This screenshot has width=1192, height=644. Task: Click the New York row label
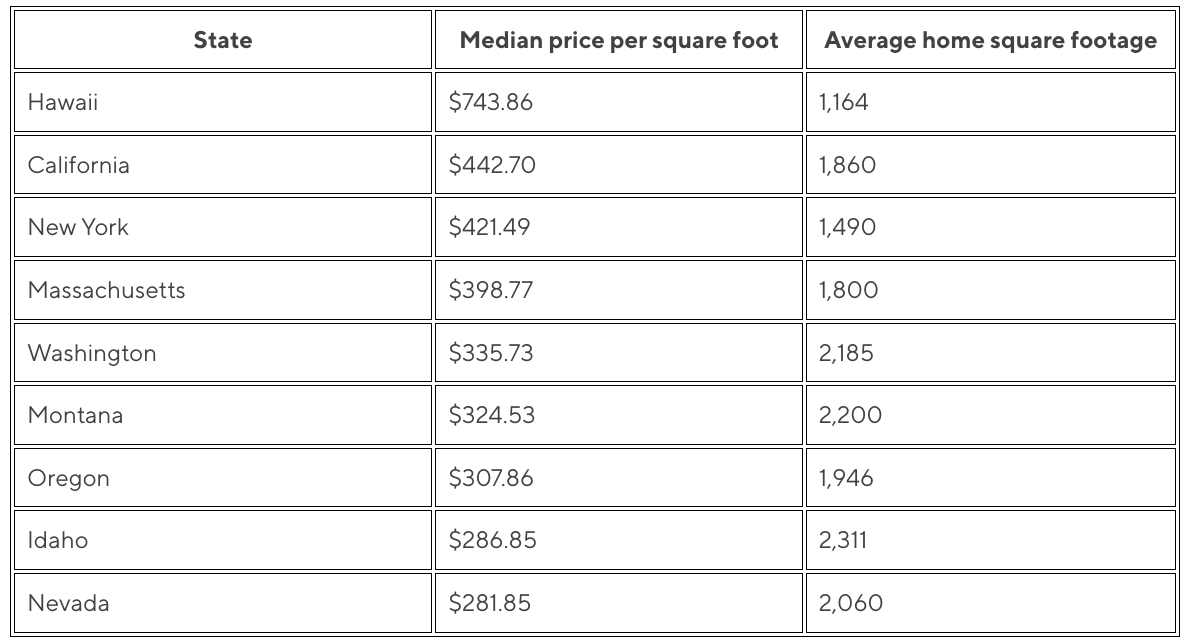[223, 227]
